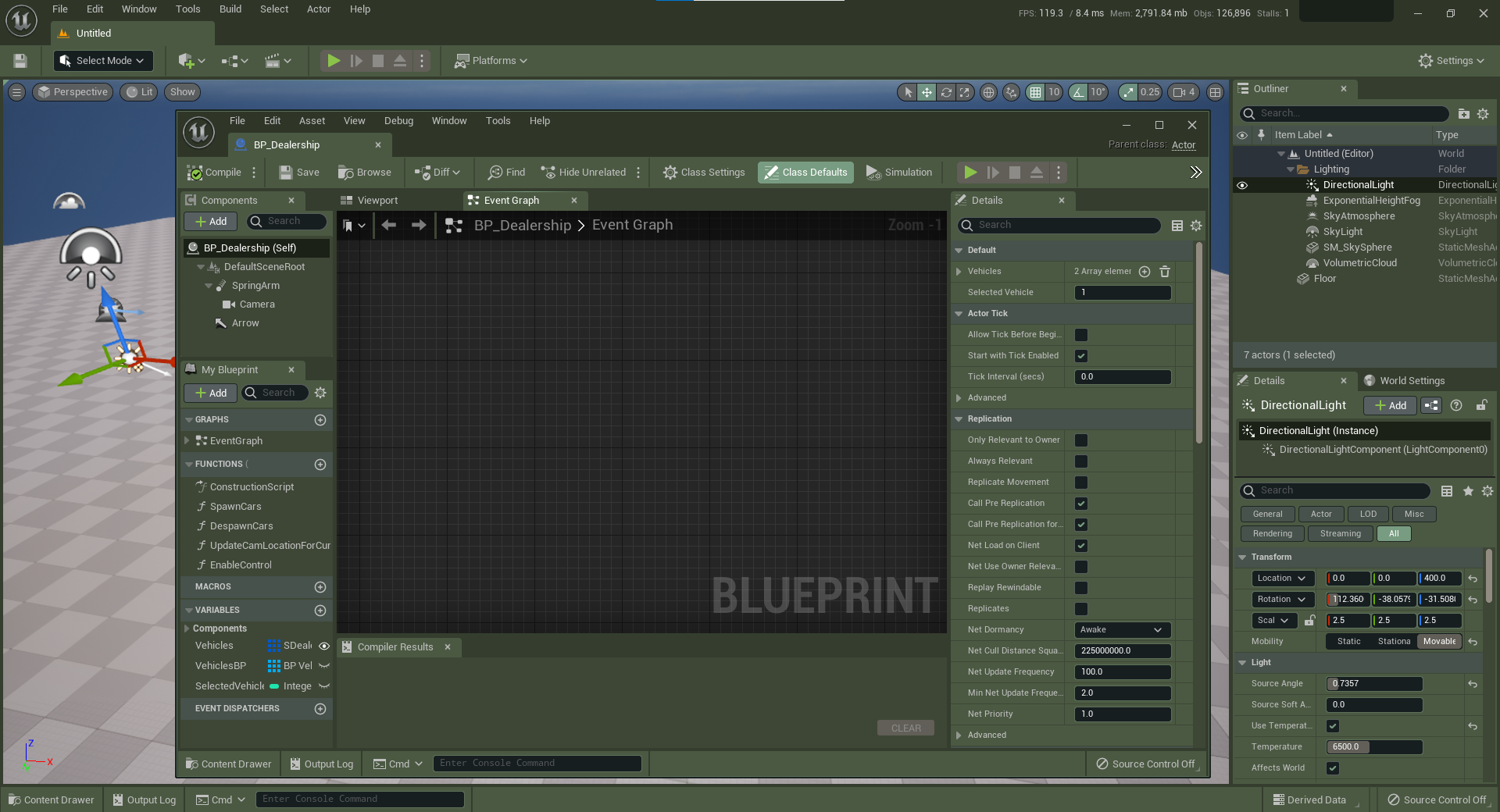1500x812 pixels.
Task: Toggle Allow Tick Before Begin Play
Action: coord(1081,335)
